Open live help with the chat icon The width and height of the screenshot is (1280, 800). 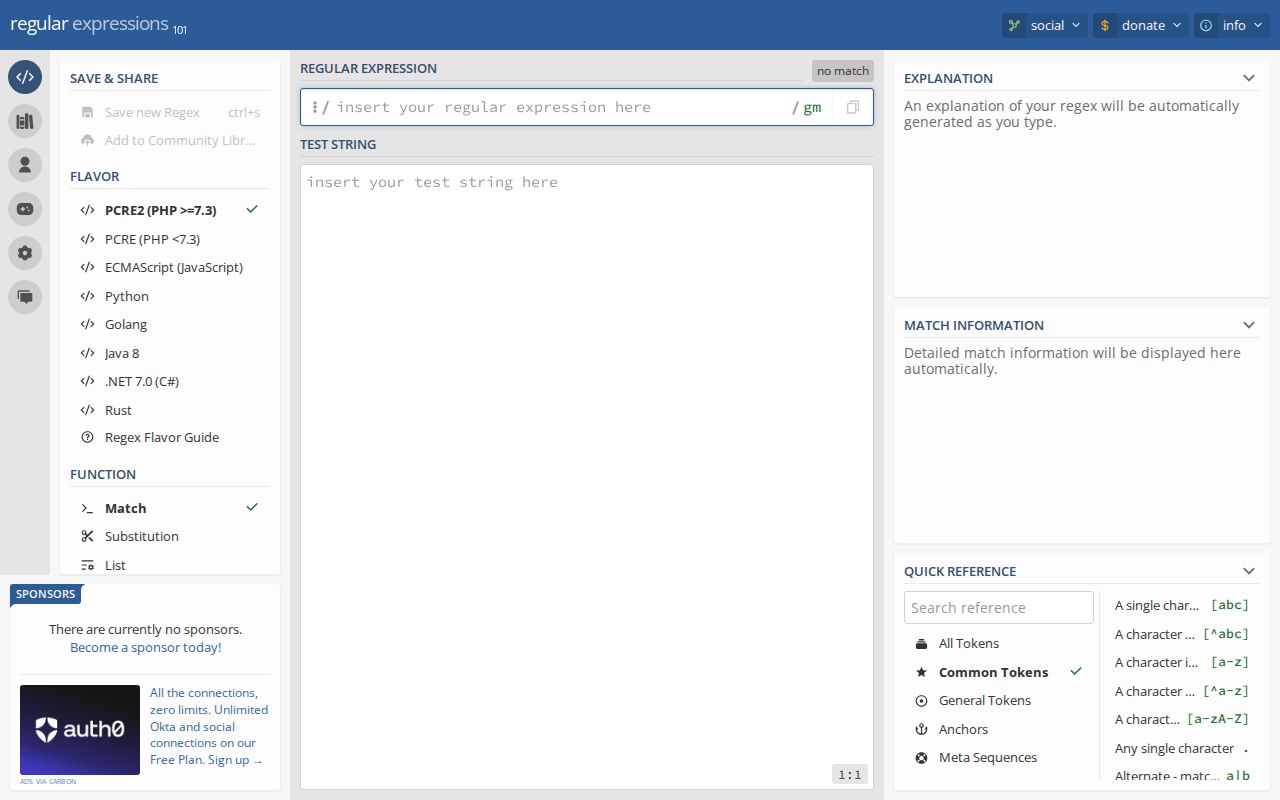pyautogui.click(x=25, y=297)
